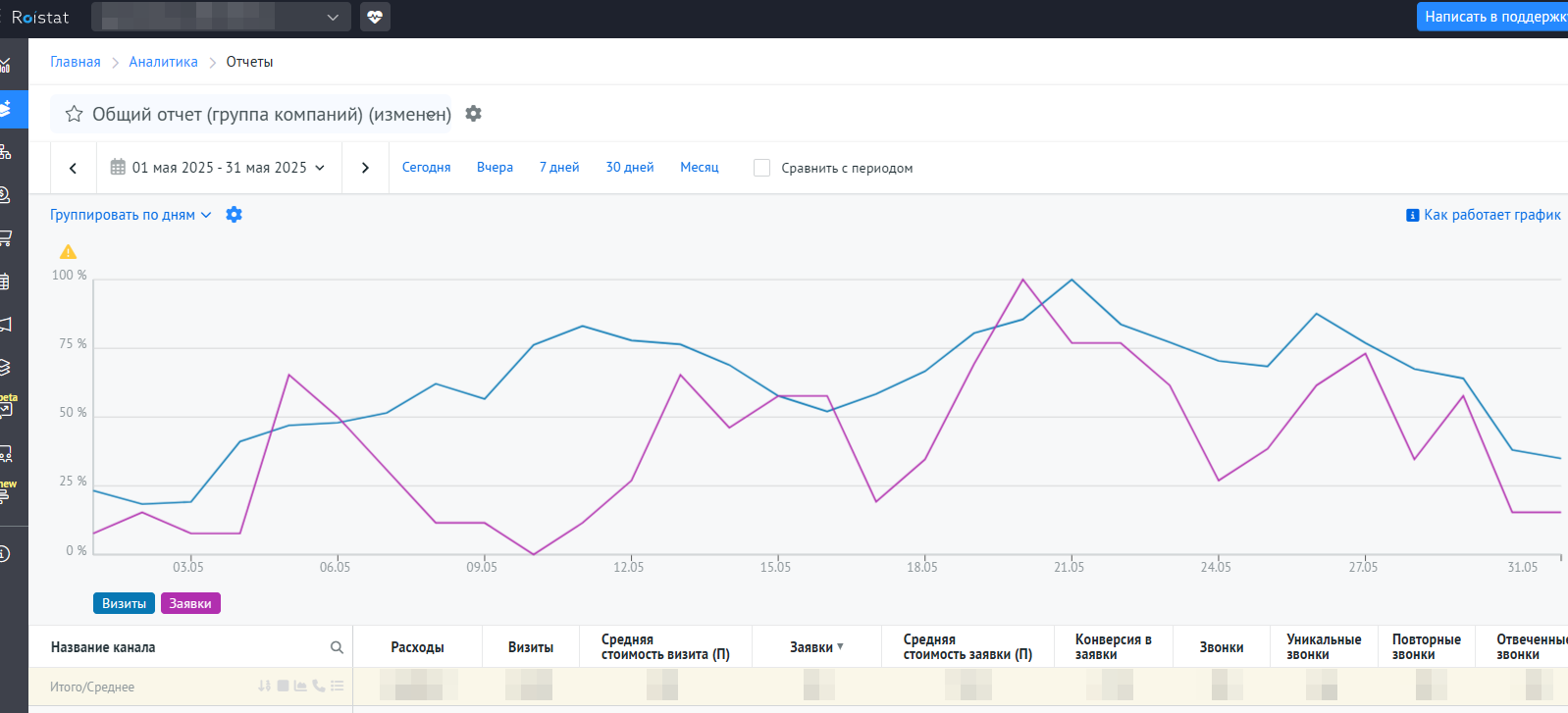
Task: Toggle the 'Визиты' chart series
Action: 124,603
